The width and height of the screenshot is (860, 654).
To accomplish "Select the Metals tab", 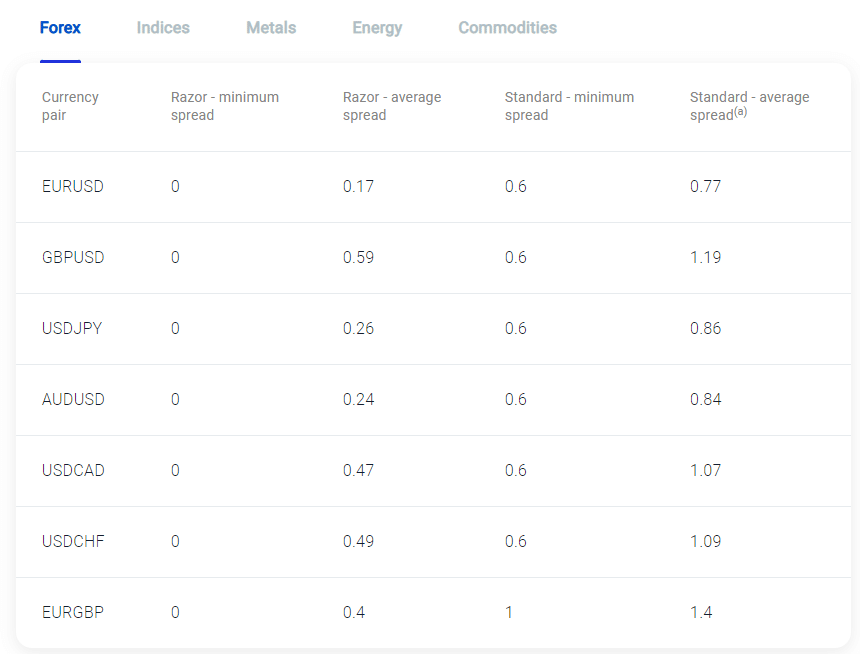I will pos(271,27).
